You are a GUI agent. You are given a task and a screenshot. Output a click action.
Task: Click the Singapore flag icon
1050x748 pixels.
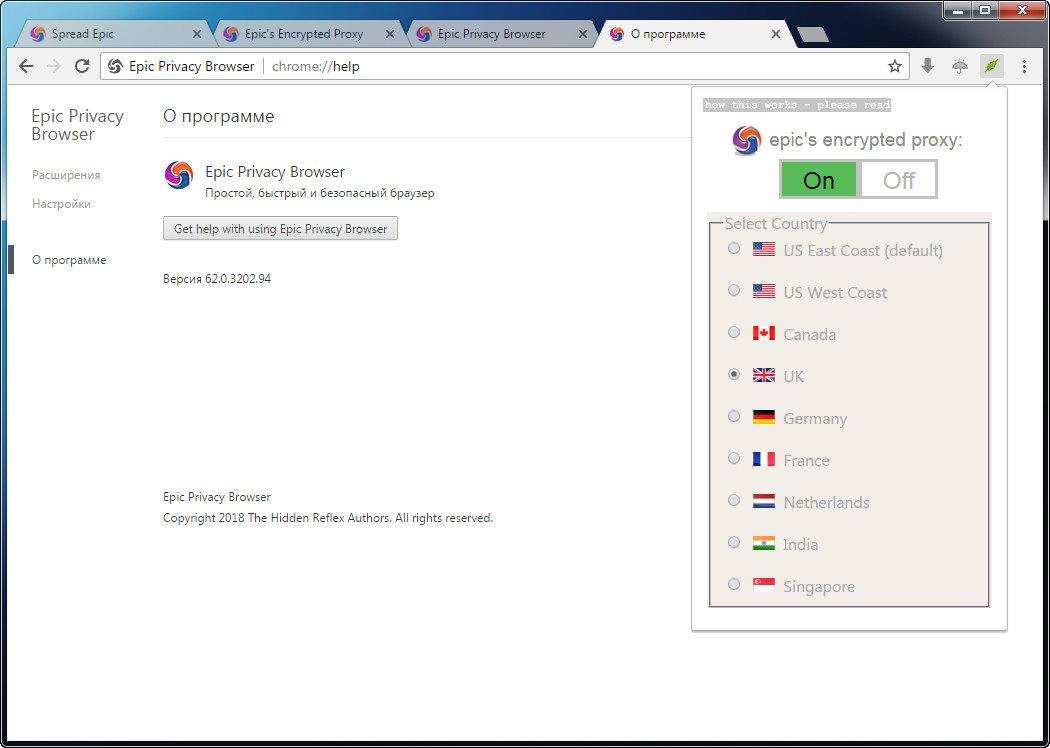[763, 585]
